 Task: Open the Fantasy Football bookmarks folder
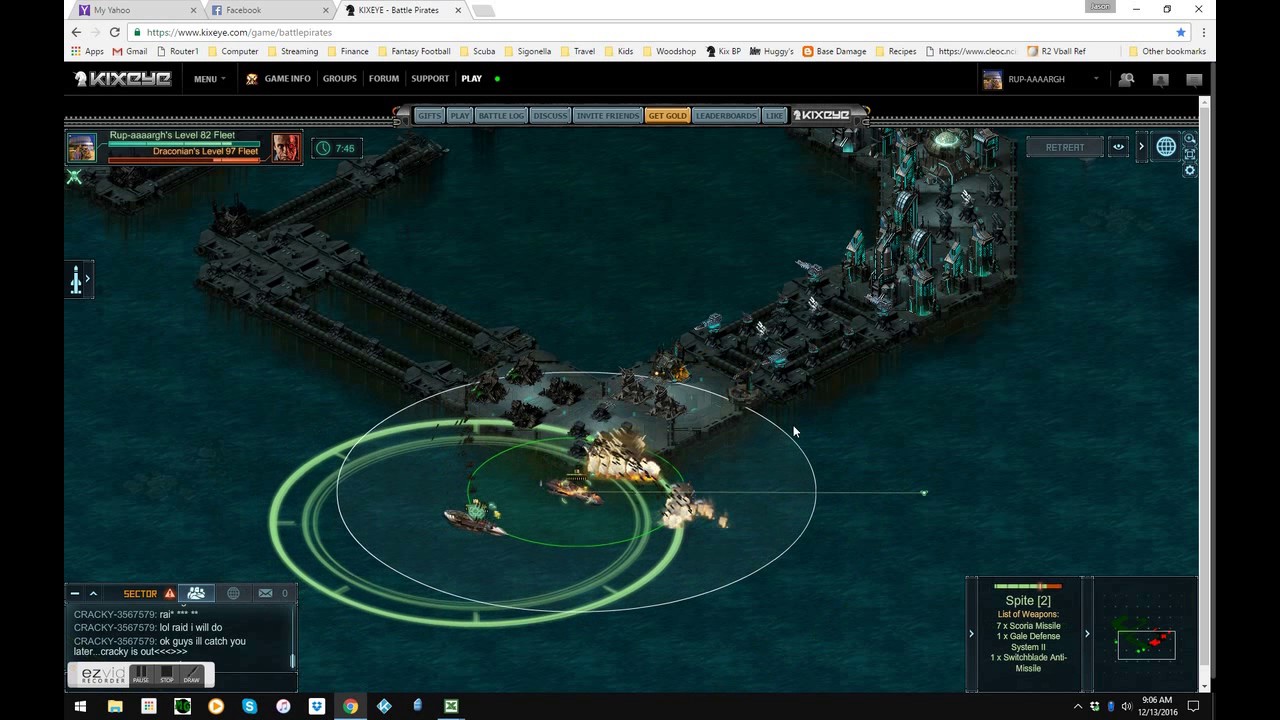pyautogui.click(x=413, y=51)
